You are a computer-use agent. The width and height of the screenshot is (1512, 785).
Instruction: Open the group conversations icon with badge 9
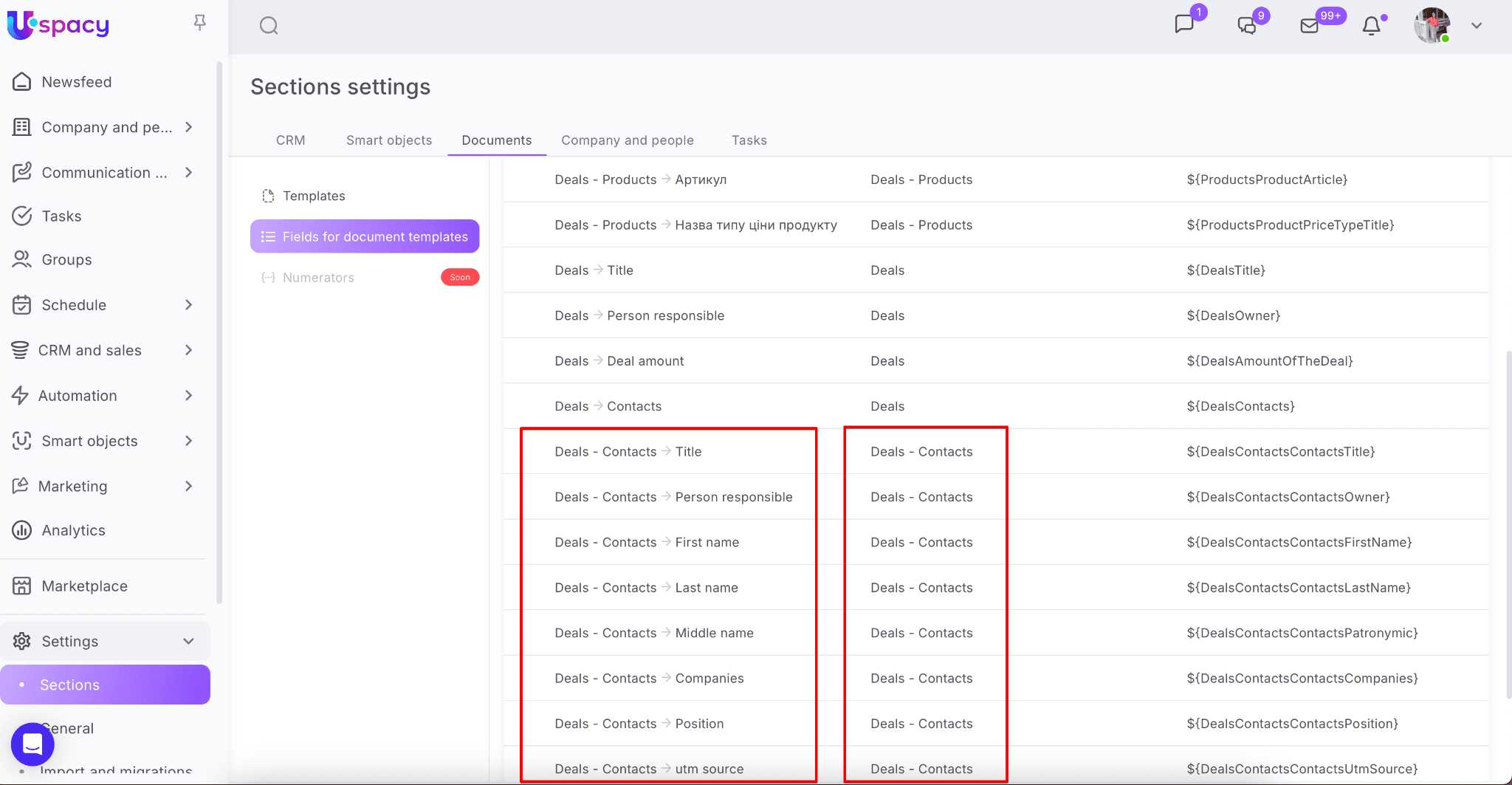coord(1247,26)
